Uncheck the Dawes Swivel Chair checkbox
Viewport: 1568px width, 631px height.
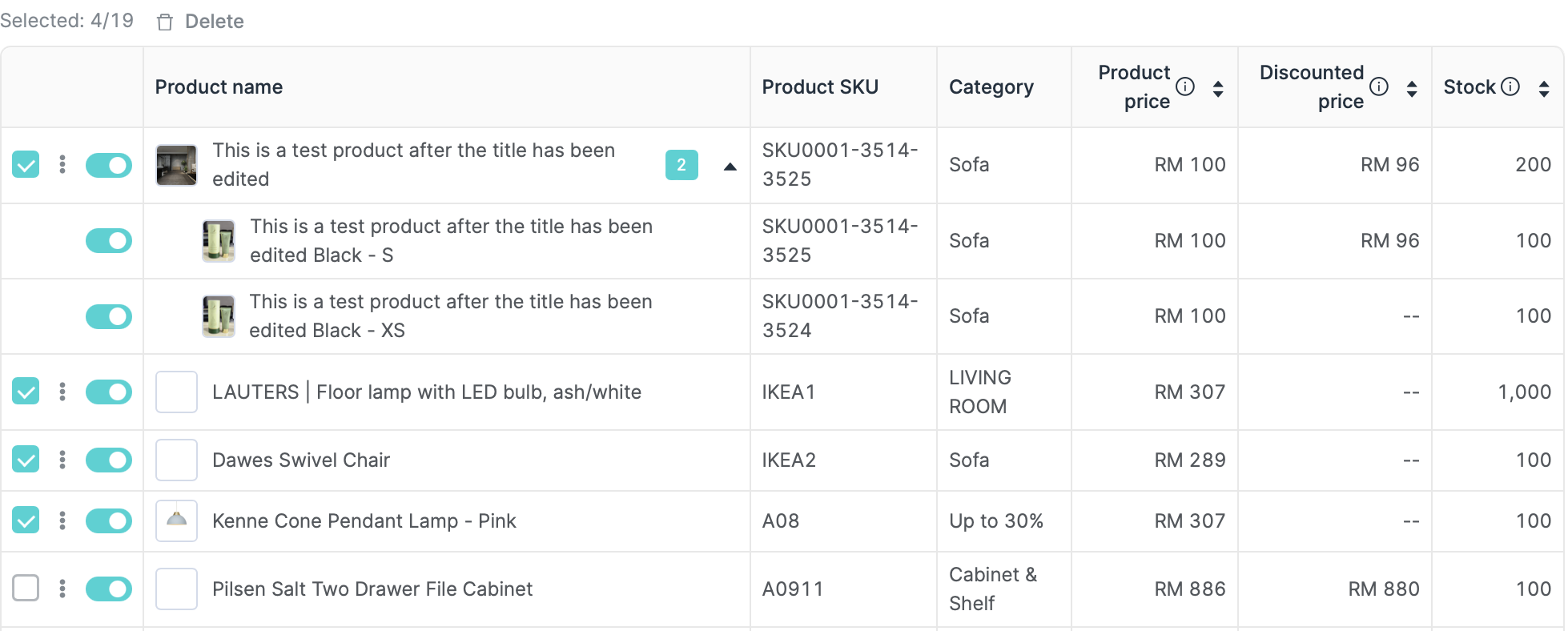(26, 460)
